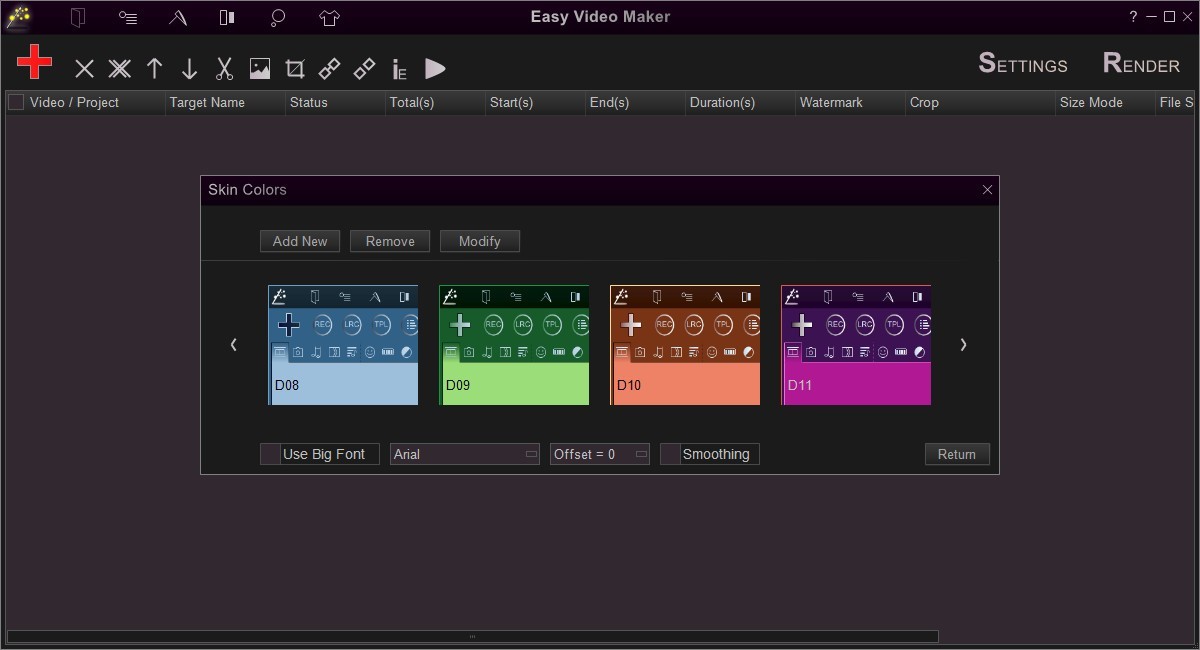
Task: Click the Return button in Skin Colors
Action: tap(956, 454)
